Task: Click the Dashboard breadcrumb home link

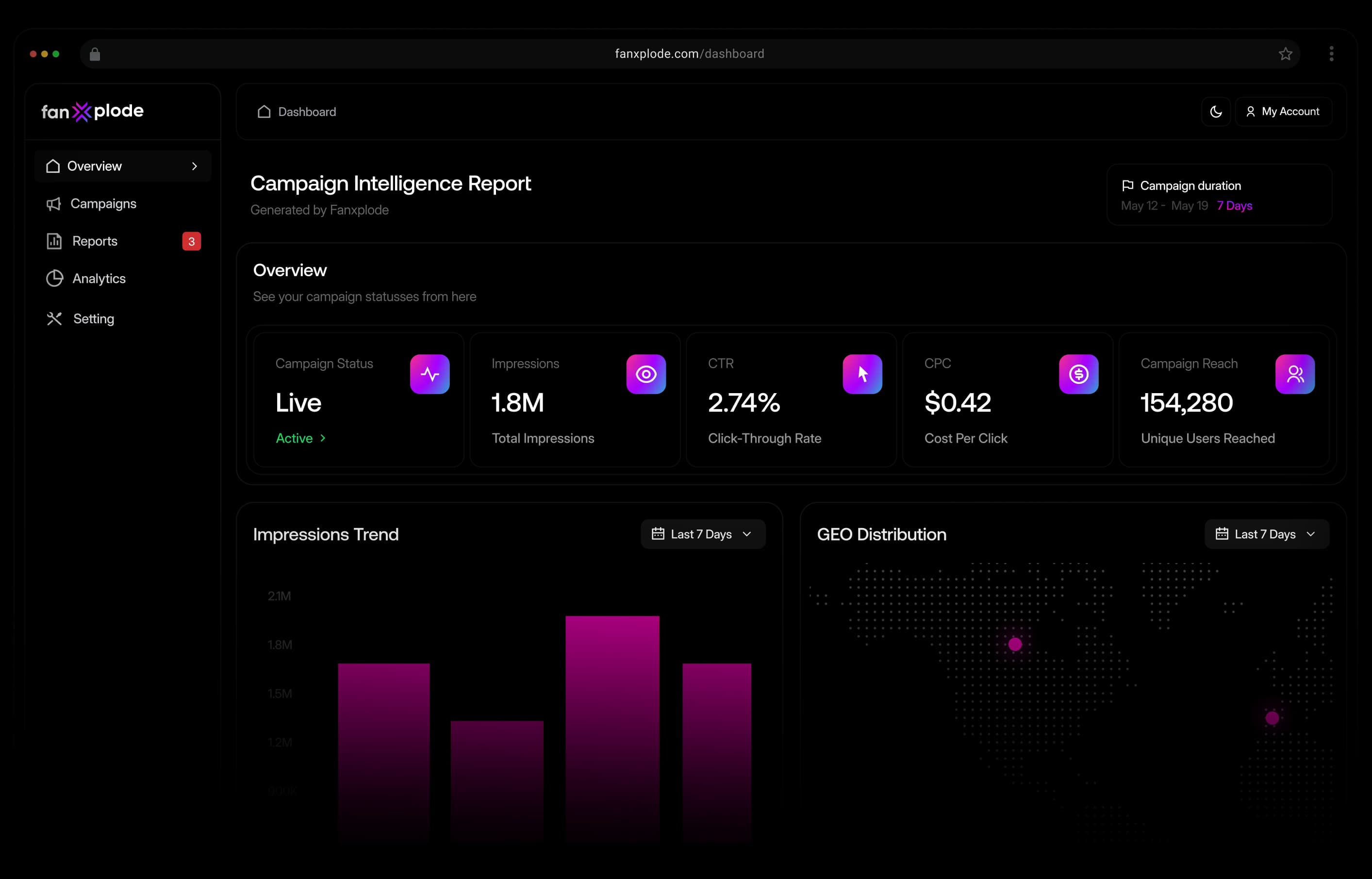Action: tap(297, 112)
